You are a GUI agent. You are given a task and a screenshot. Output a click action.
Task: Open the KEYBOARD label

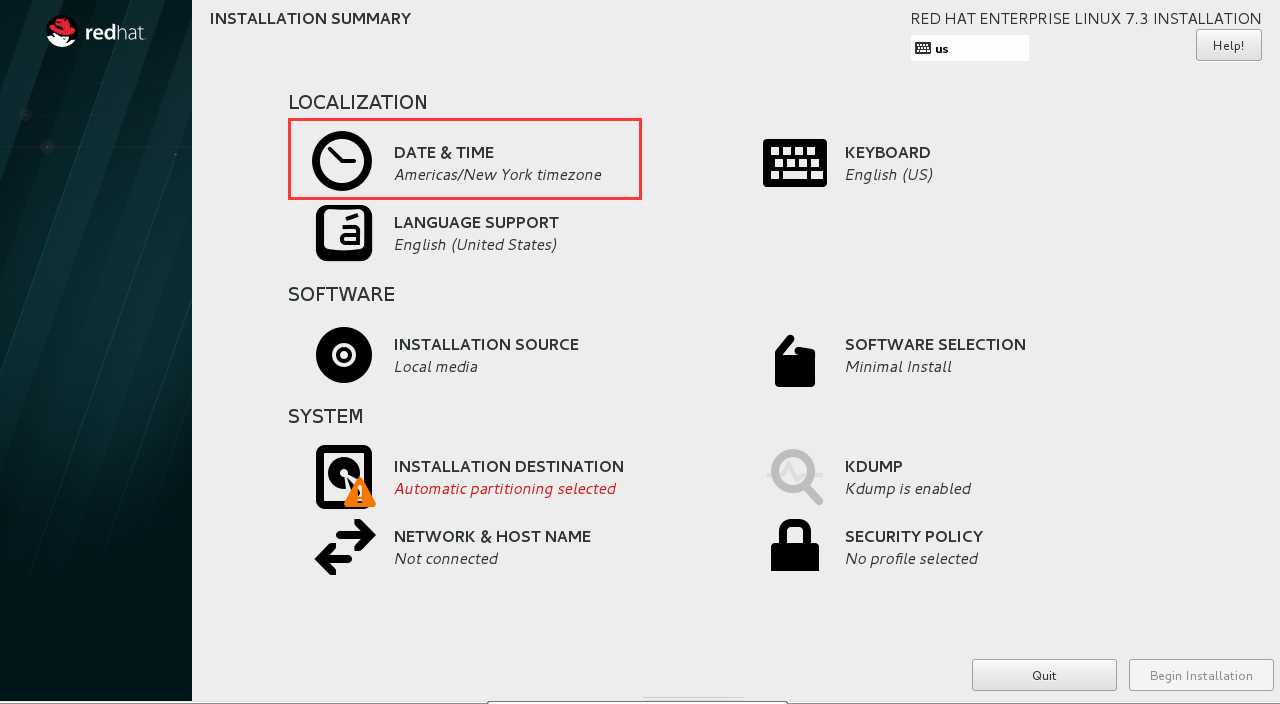tap(888, 152)
